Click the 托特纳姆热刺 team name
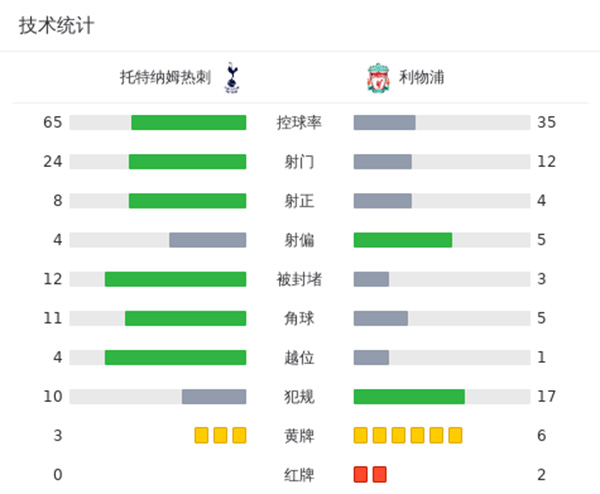Viewport: 600px width, 494px height. pyautogui.click(x=165, y=78)
